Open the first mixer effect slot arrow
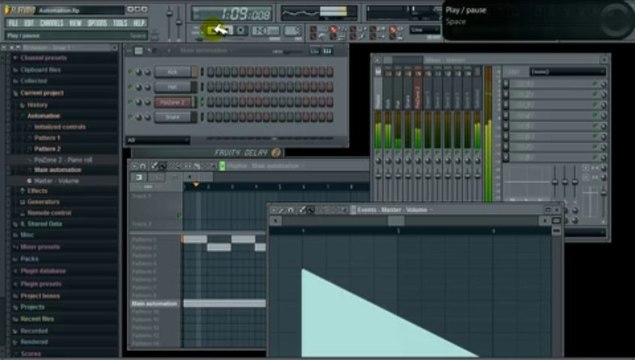Screen dimensions: 635x360 [x=506, y=84]
